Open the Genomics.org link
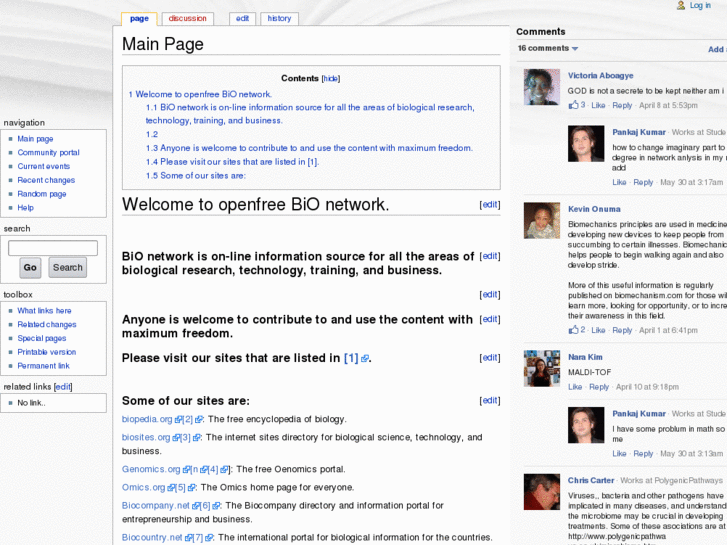The height and width of the screenshot is (545, 727). coord(151,469)
